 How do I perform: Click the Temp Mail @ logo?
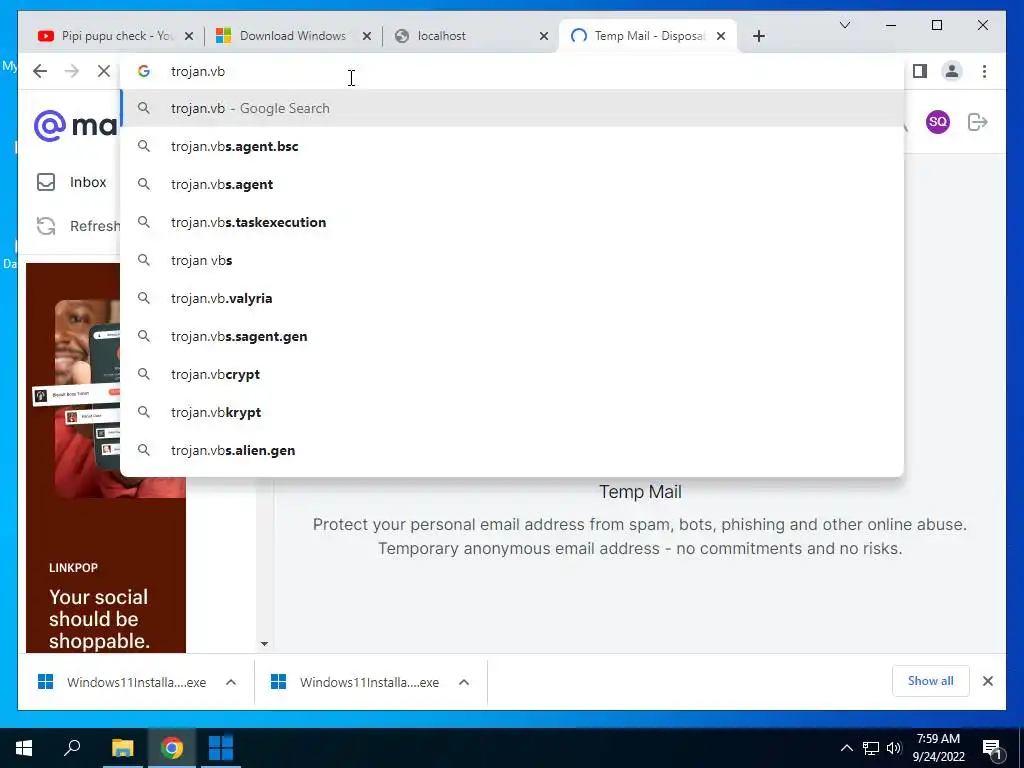(50, 125)
